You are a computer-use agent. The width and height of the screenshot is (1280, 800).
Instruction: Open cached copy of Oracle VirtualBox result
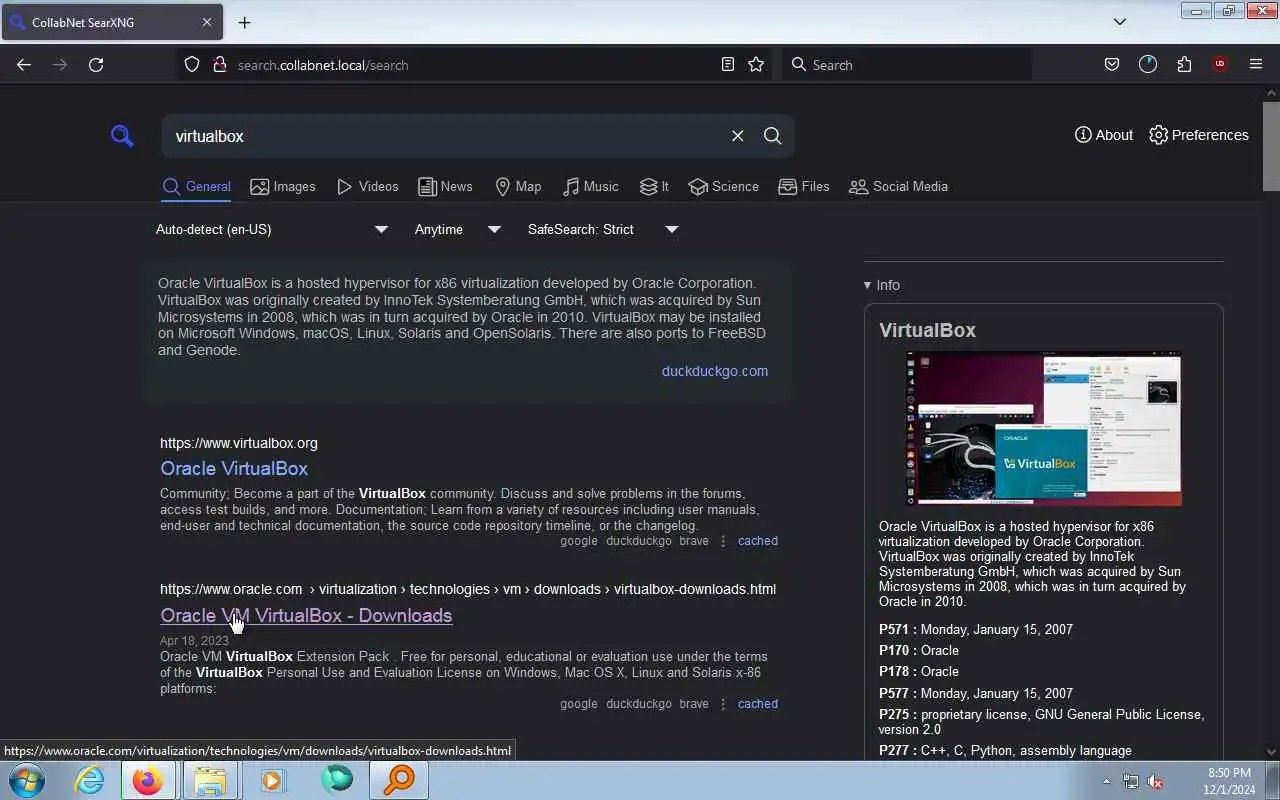757,541
